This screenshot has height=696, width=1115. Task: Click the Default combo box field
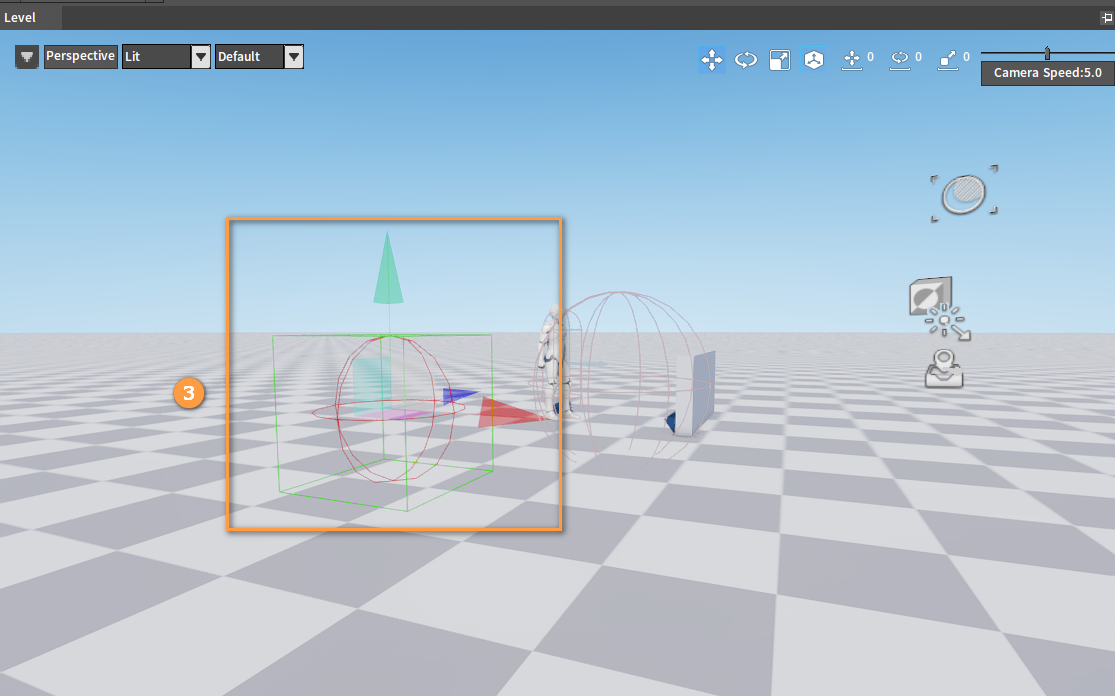(250, 57)
